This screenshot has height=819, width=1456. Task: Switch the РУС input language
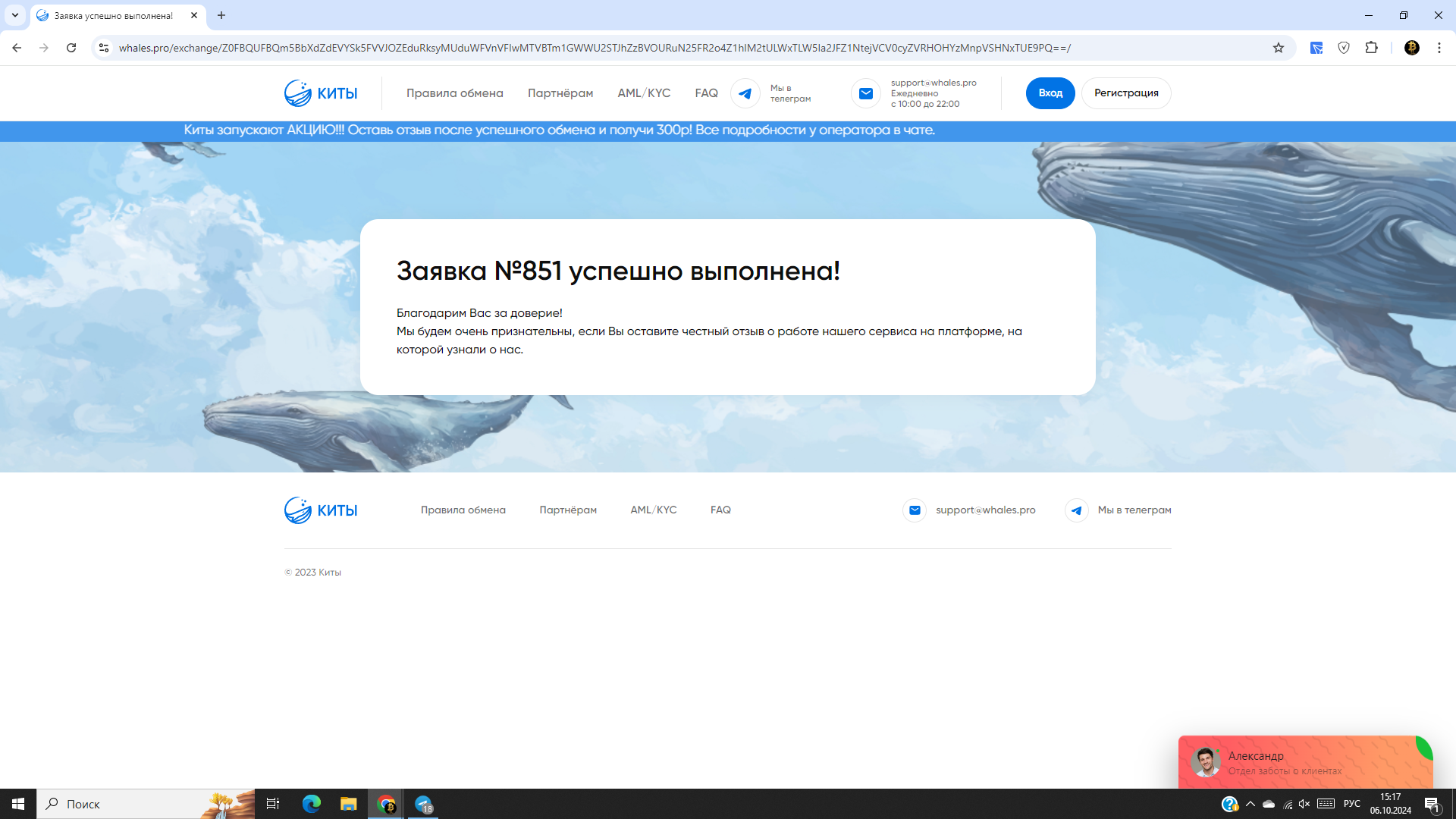1352,804
